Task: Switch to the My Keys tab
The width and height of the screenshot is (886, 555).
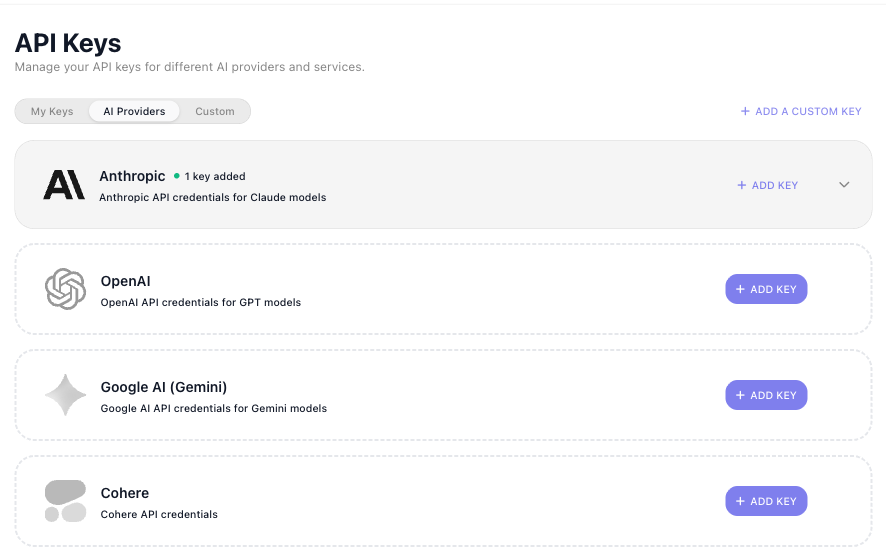Action: pyautogui.click(x=52, y=111)
